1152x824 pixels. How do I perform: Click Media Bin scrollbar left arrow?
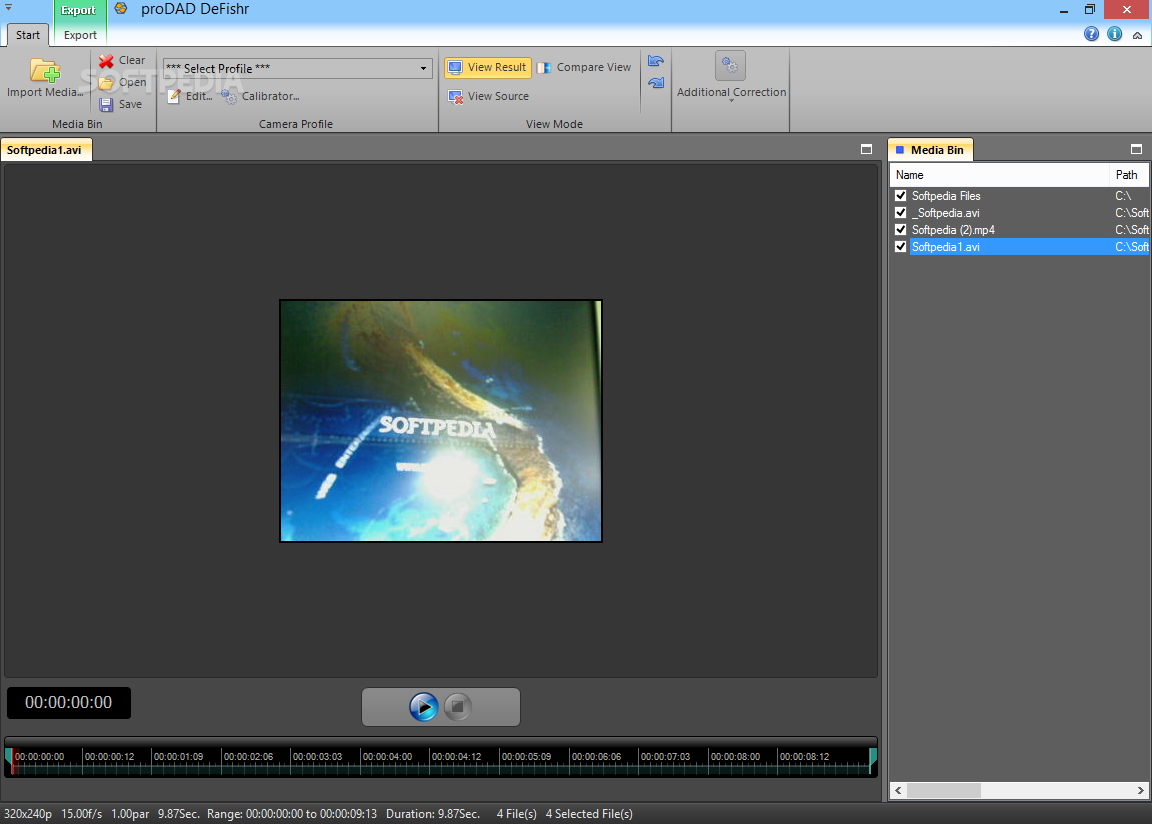point(898,790)
